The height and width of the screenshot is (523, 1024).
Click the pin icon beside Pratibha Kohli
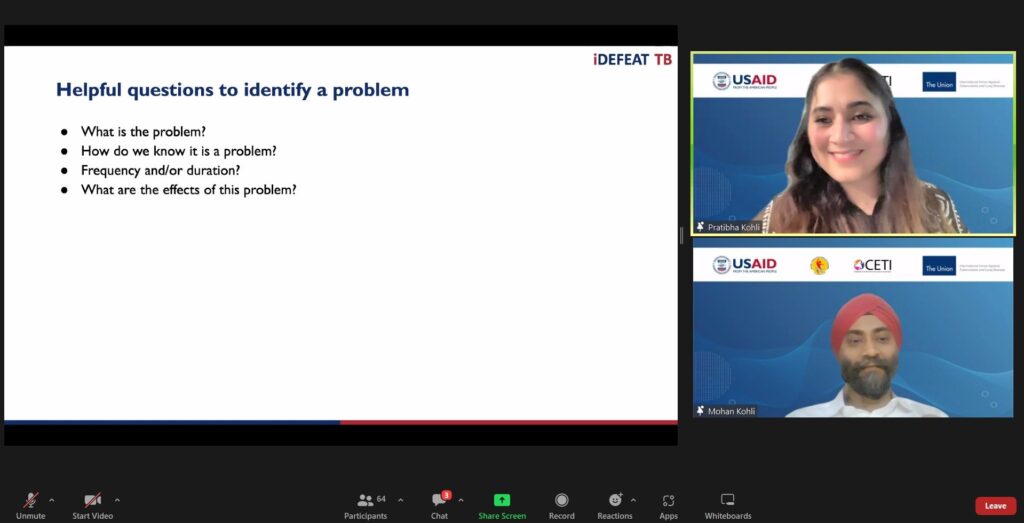point(700,227)
